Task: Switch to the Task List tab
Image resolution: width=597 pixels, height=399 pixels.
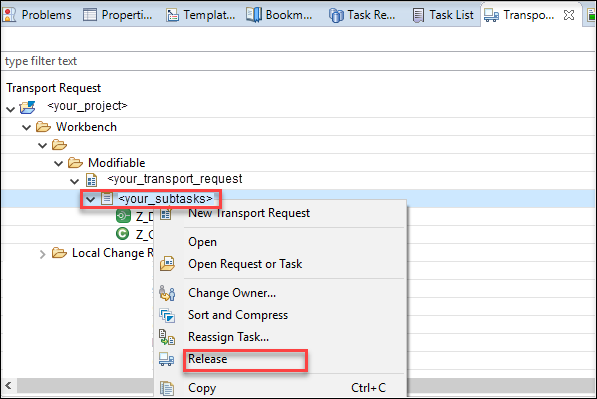Action: tap(444, 15)
